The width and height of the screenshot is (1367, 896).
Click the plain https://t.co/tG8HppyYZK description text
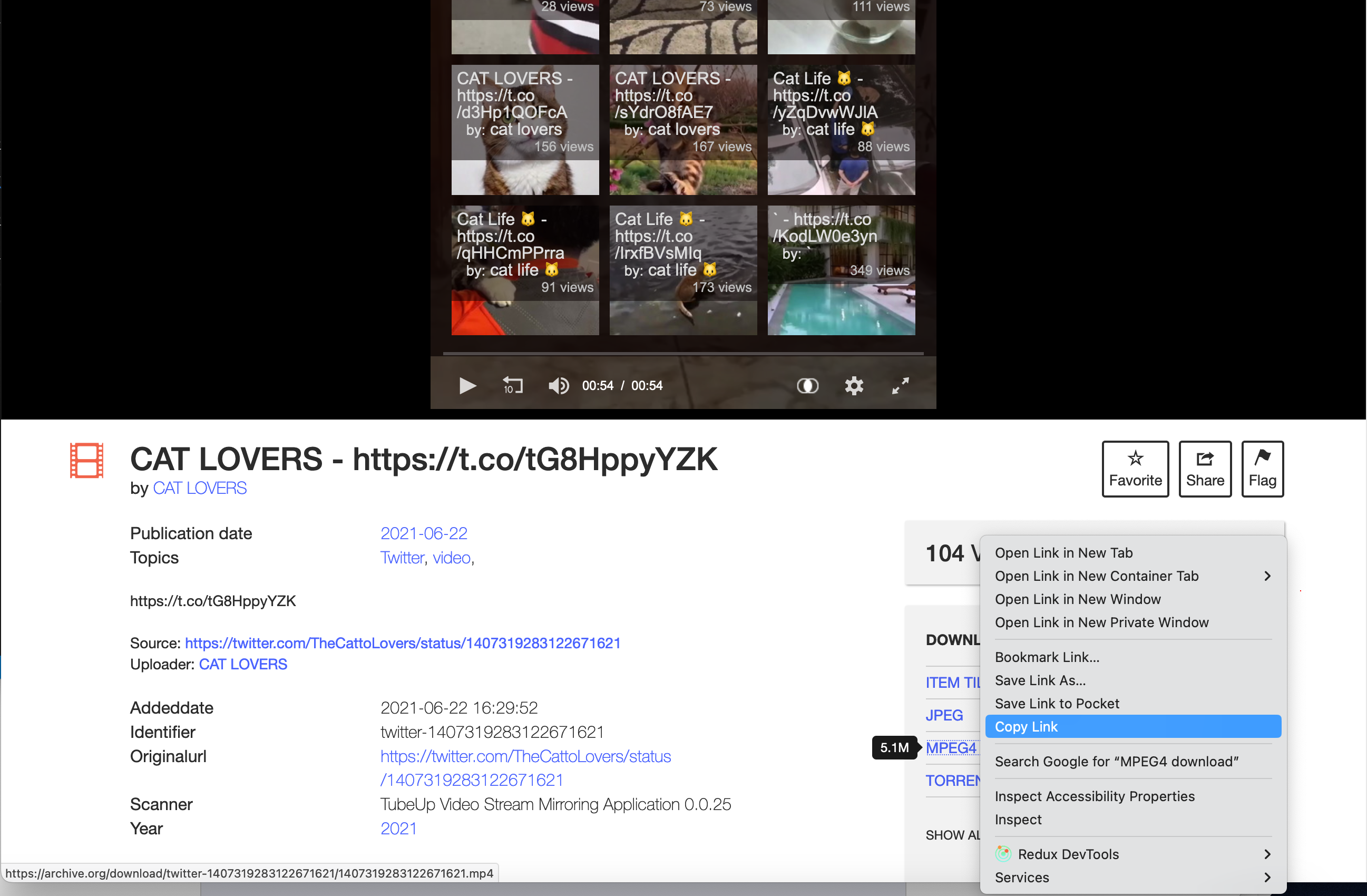point(212,601)
